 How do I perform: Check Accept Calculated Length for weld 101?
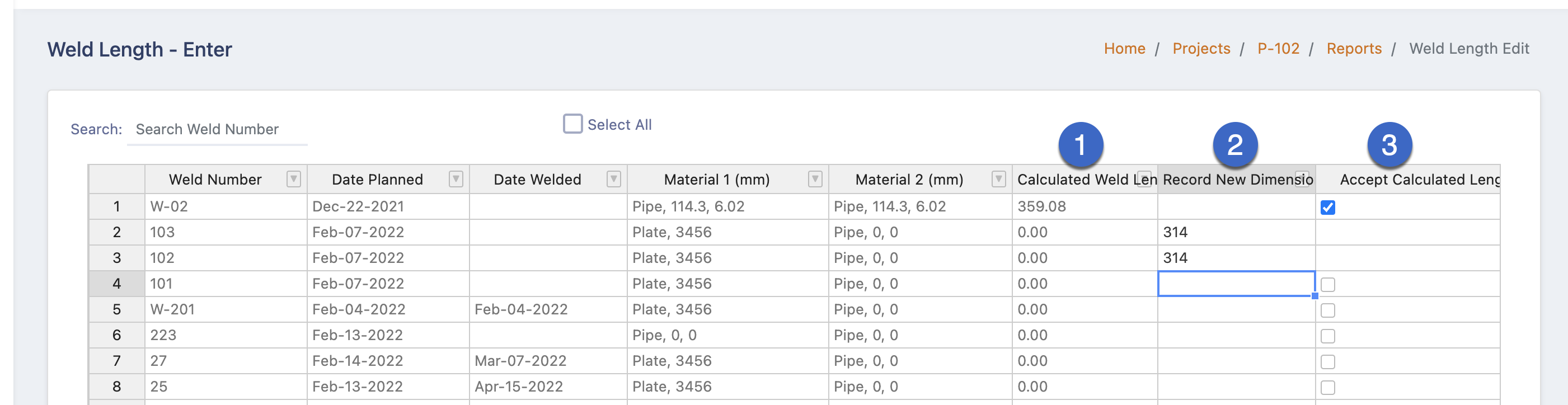pos(1327,285)
